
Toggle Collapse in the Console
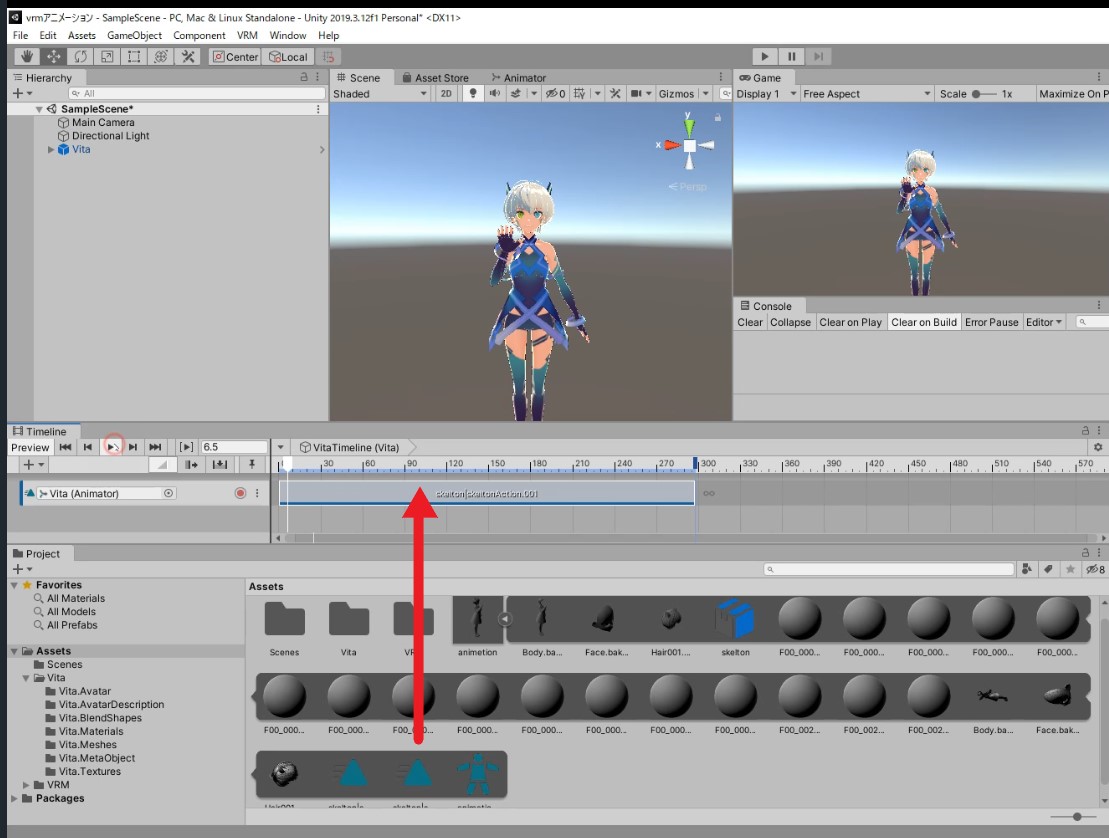pos(790,322)
